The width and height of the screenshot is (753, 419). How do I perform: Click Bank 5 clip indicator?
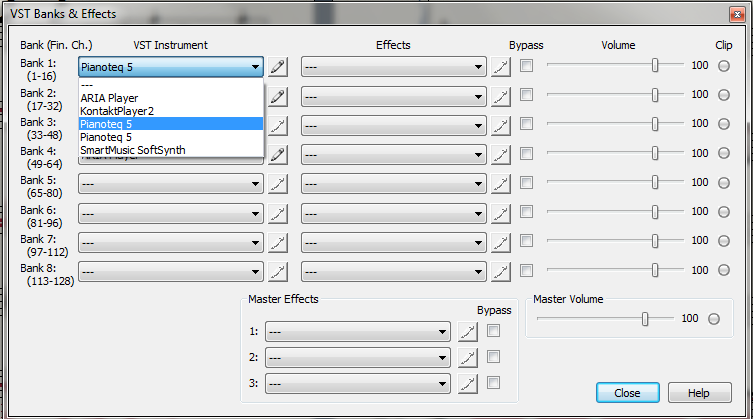coord(724,183)
